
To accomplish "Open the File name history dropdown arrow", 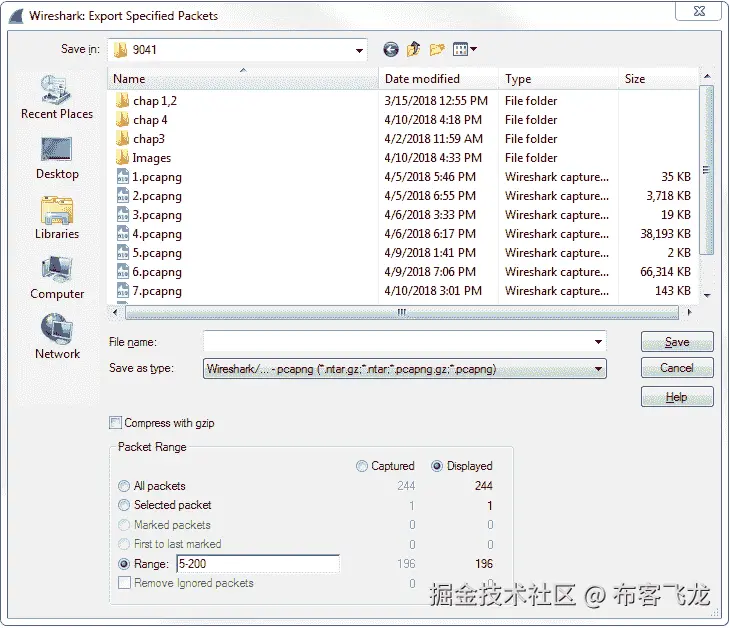I will (x=598, y=342).
